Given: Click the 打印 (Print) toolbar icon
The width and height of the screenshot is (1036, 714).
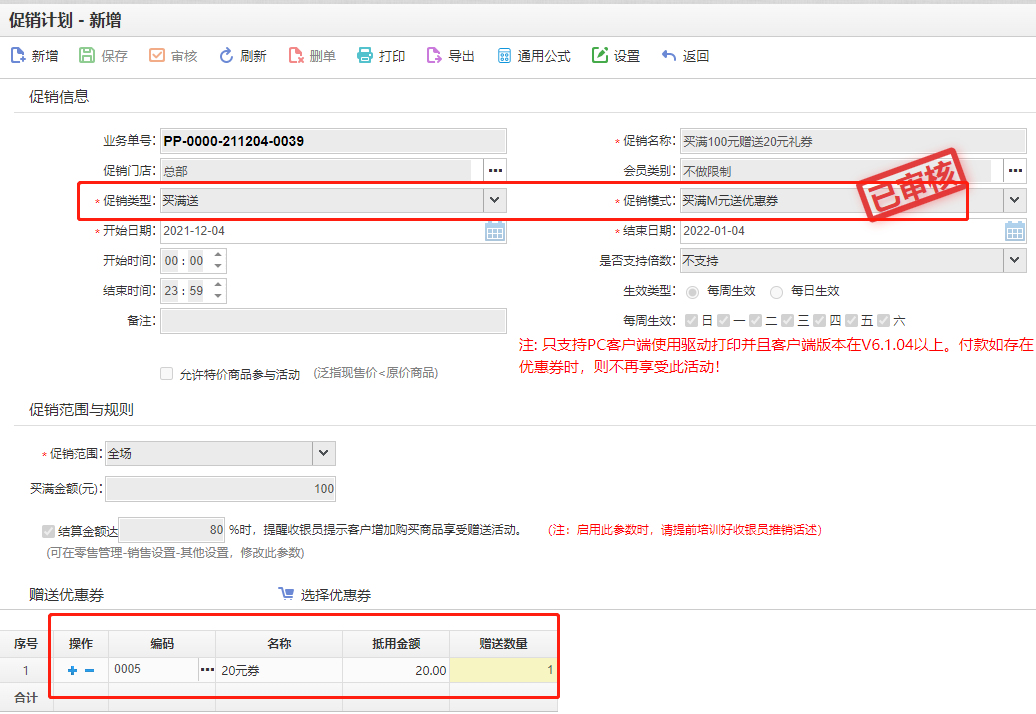Looking at the screenshot, I should 365,56.
